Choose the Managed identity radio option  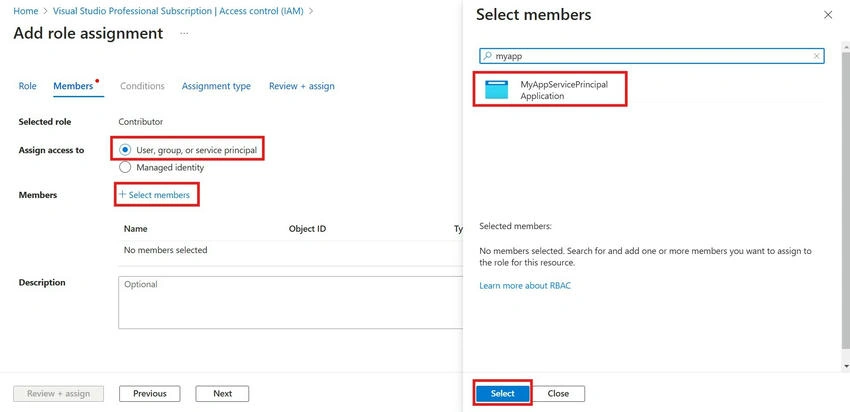point(125,168)
